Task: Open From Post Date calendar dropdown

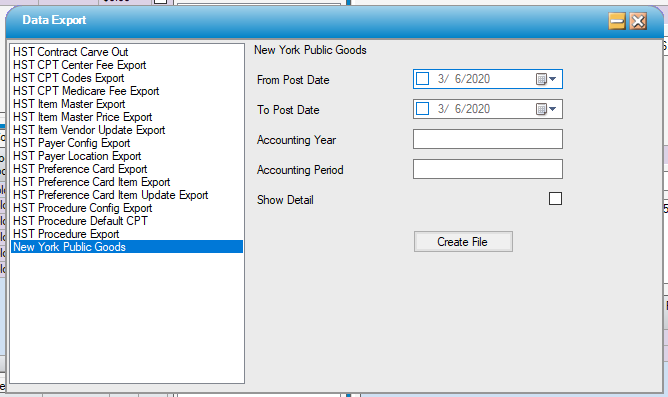Action: coord(547,79)
